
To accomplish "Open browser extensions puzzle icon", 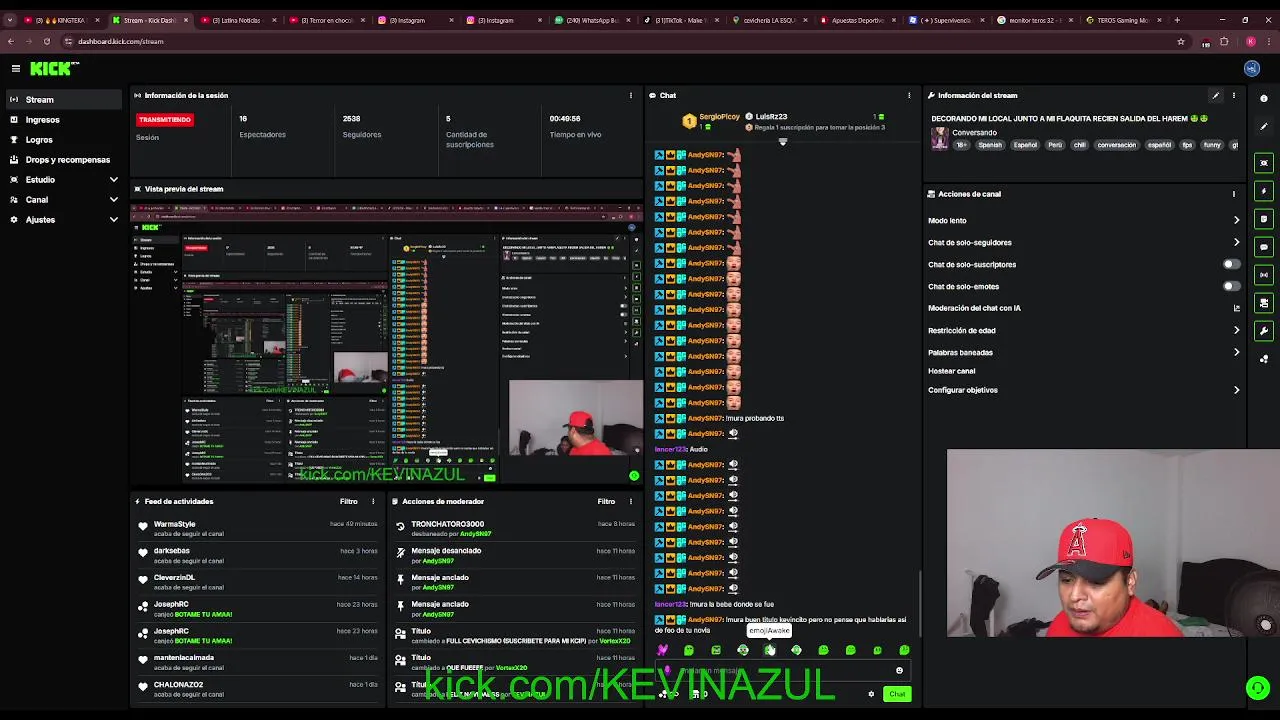I will pyautogui.click(x=1224, y=41).
